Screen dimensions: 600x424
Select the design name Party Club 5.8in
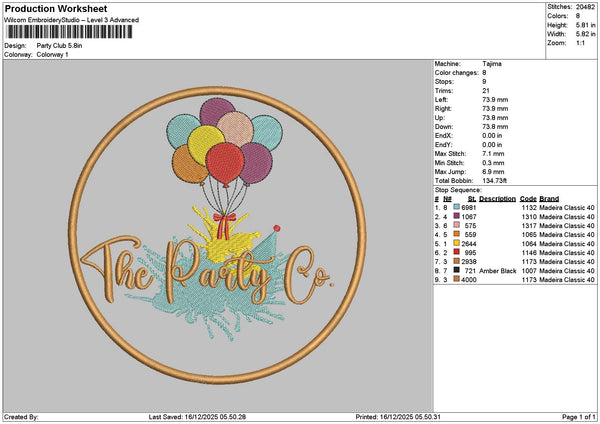pos(59,46)
